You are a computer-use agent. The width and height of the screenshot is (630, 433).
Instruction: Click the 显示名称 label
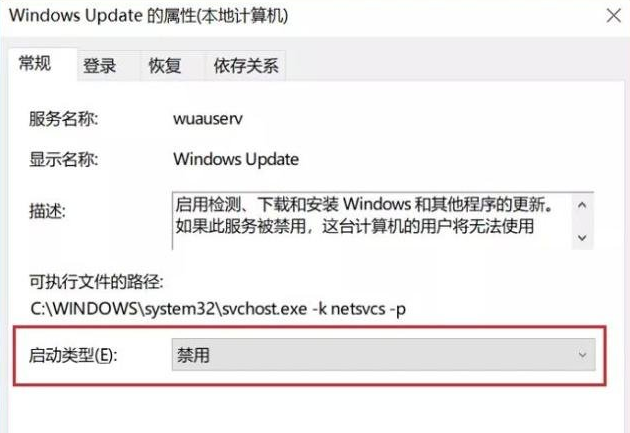(63, 159)
